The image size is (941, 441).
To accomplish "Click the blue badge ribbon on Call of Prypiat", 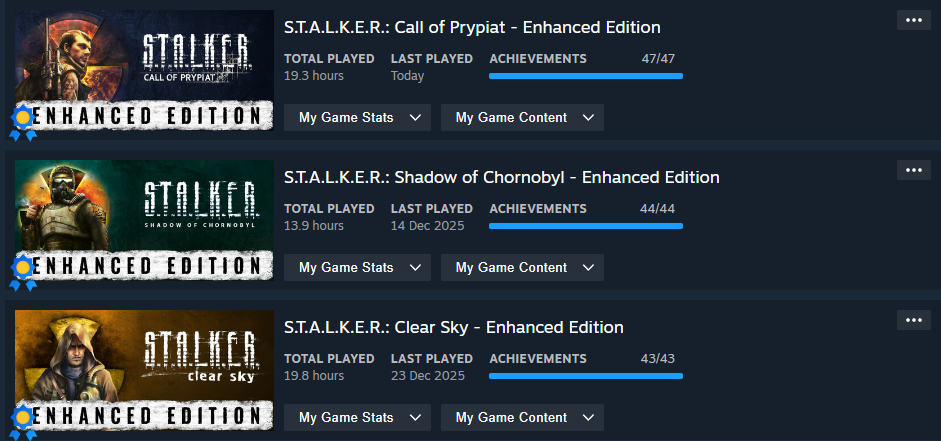I will click(22, 123).
